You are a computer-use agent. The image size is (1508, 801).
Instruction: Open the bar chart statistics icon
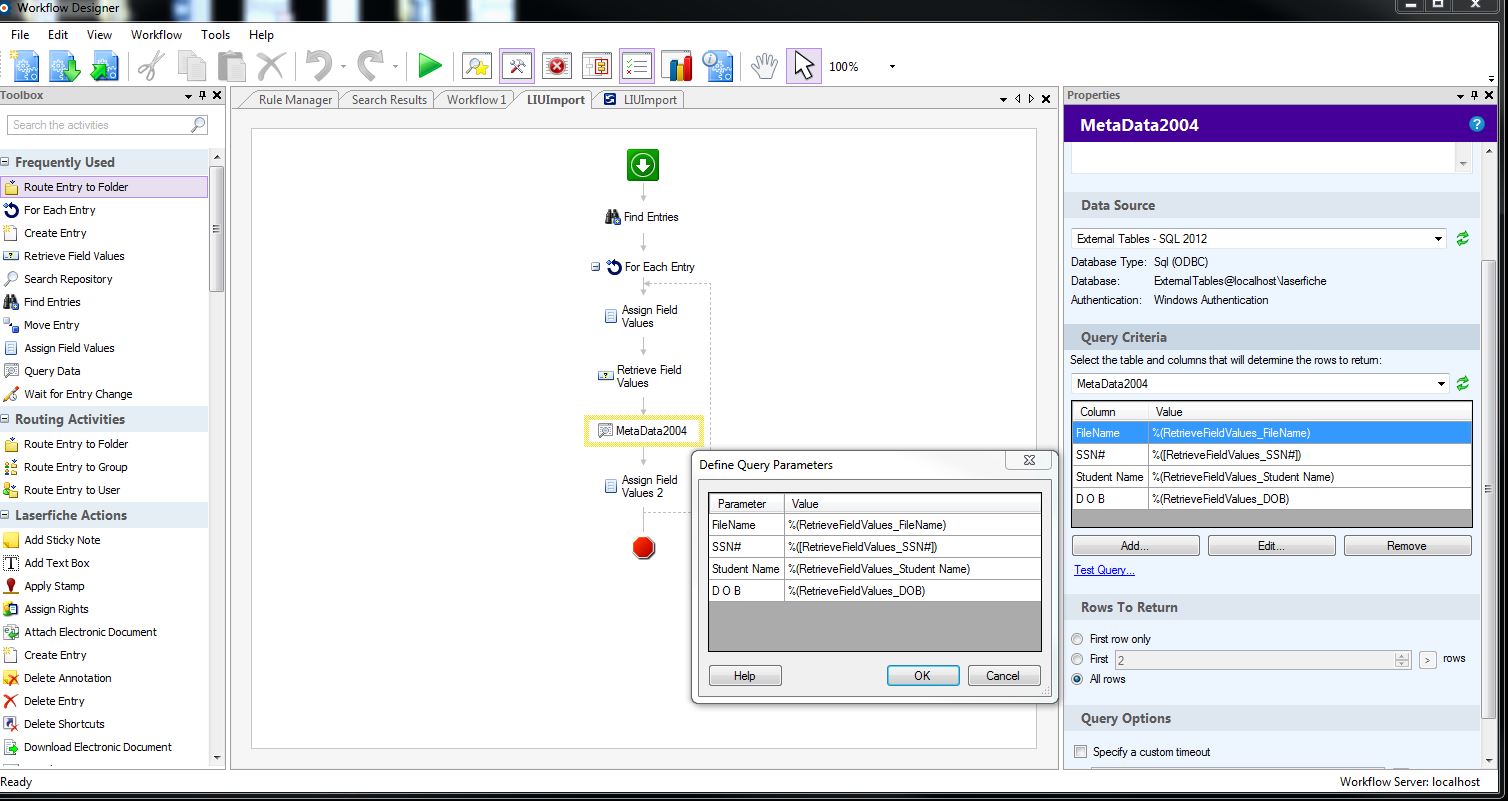click(x=677, y=66)
